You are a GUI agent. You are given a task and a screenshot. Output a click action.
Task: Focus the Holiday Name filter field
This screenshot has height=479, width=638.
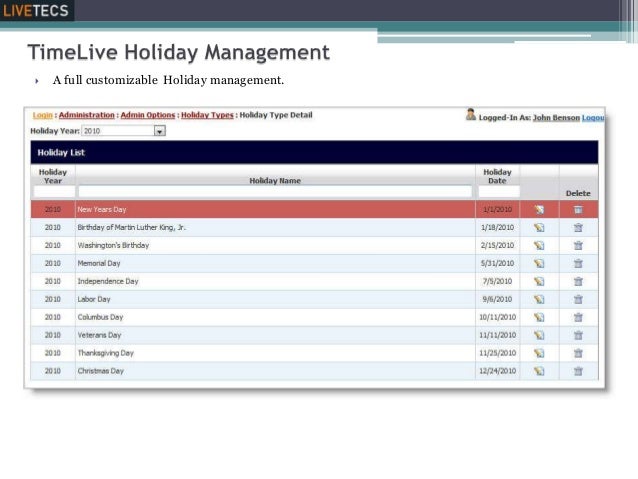pyautogui.click(x=275, y=191)
